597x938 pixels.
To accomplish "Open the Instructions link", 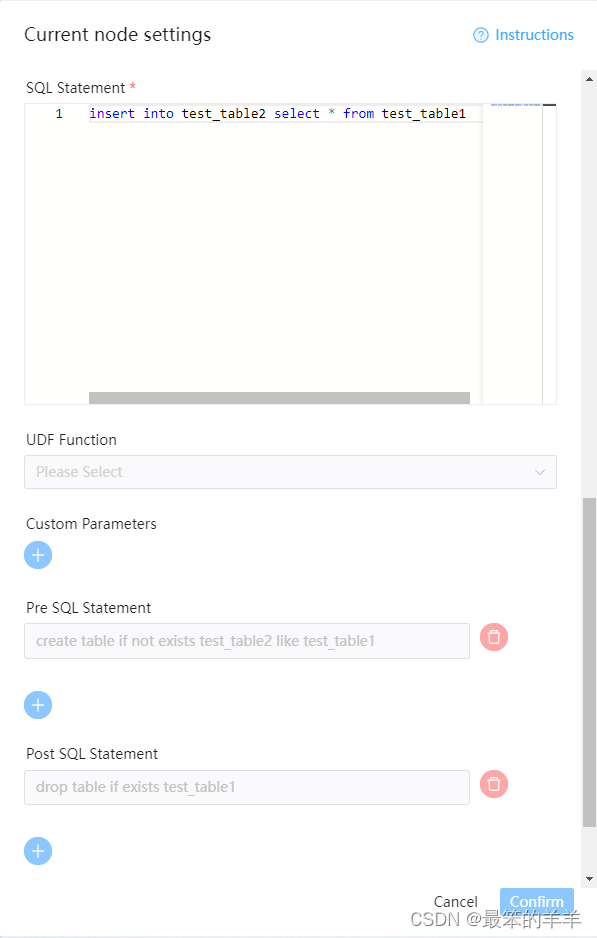I will (x=534, y=35).
